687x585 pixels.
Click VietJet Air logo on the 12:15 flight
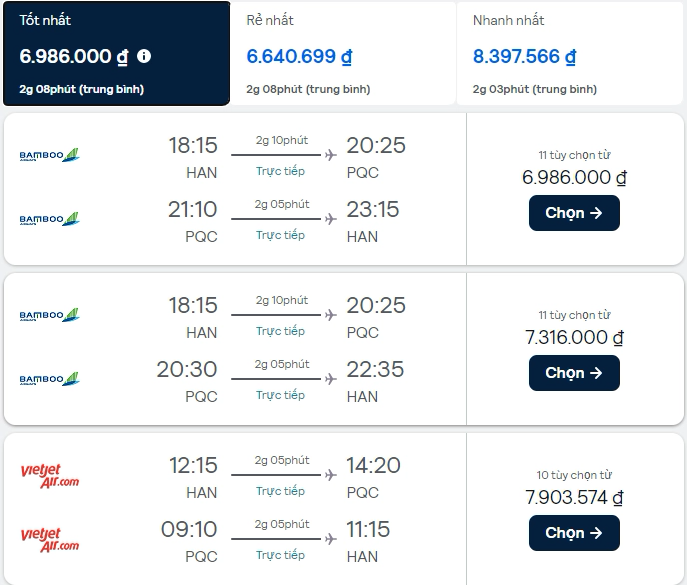coord(50,476)
